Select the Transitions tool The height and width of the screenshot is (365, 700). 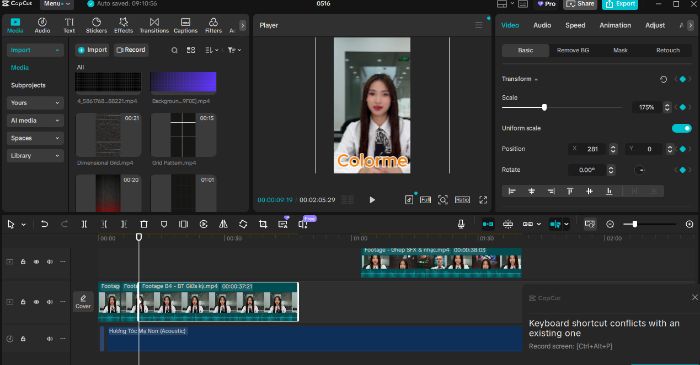[x=154, y=25]
